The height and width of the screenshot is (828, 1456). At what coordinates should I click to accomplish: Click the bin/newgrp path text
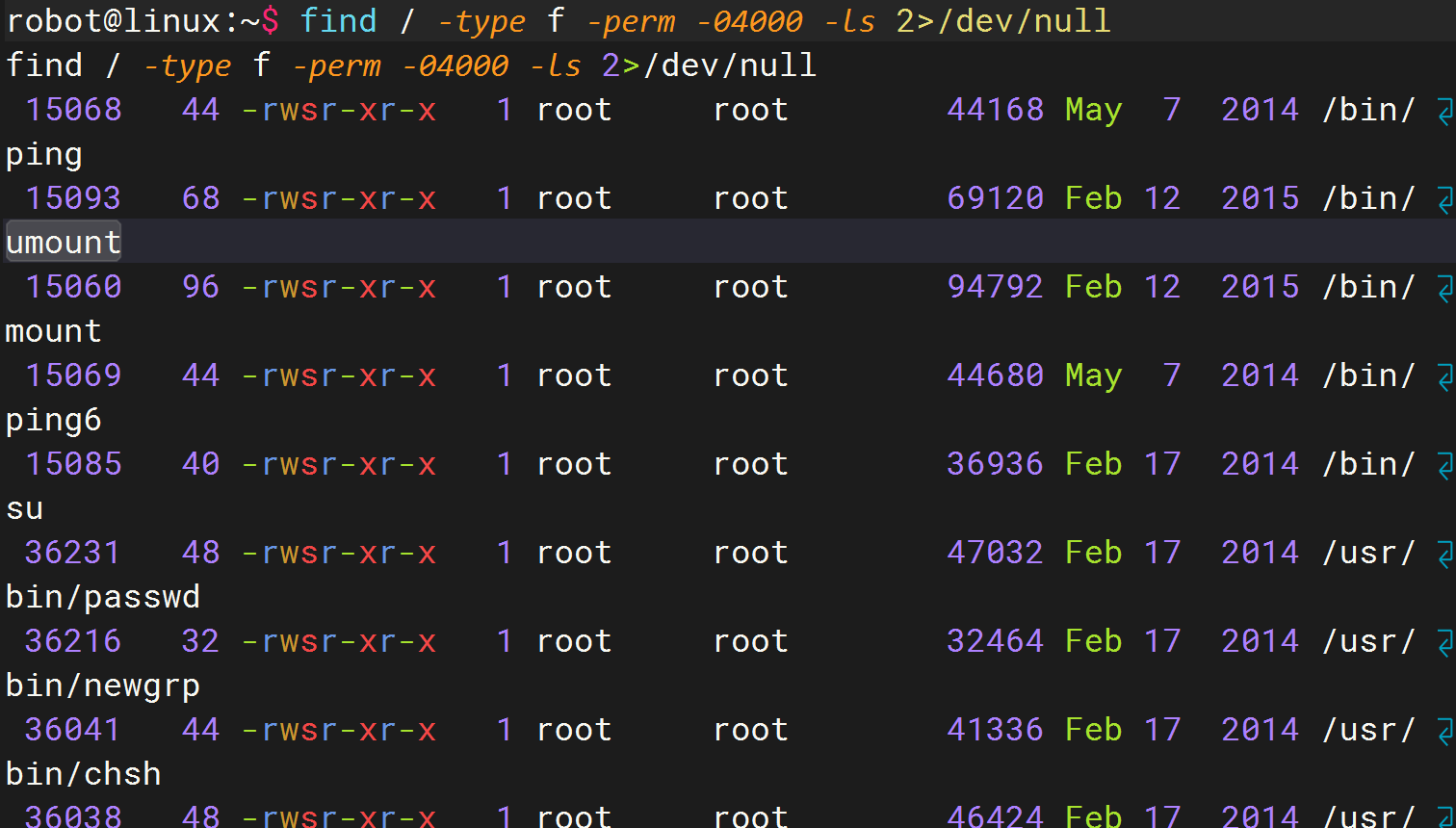pyautogui.click(x=103, y=686)
